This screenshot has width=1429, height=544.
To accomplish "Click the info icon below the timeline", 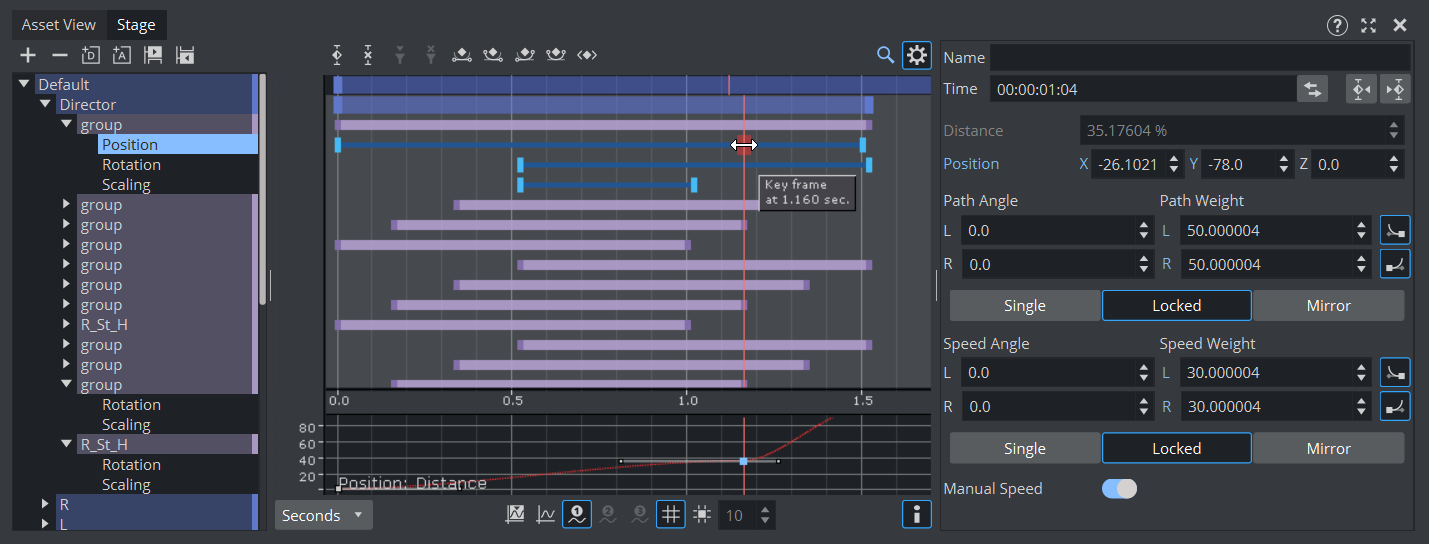I will click(916, 515).
